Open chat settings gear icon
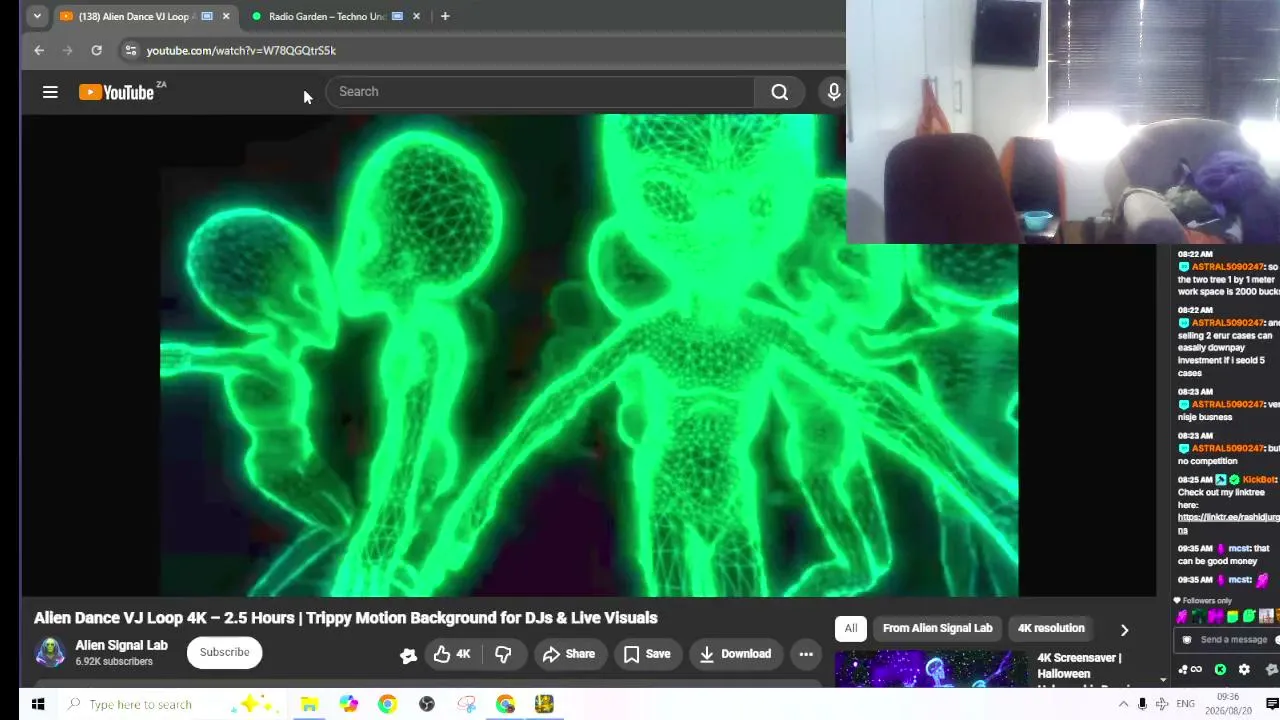This screenshot has height=720, width=1280. [1244, 669]
